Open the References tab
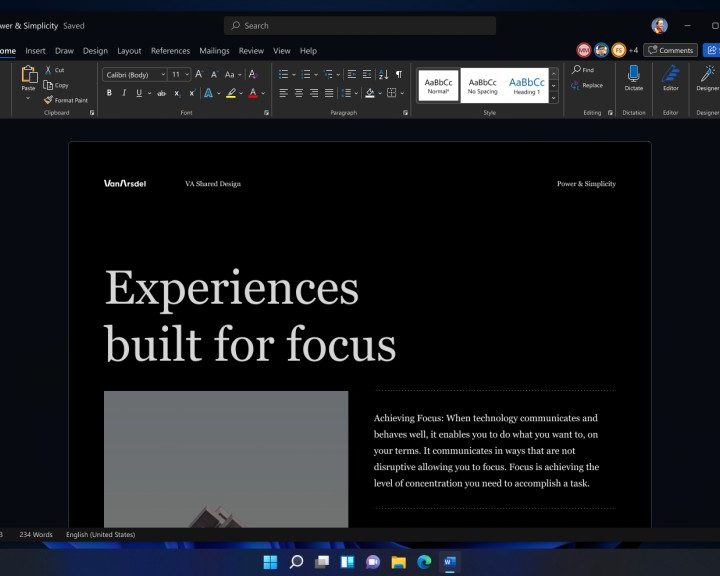Screen dimensions: 720x576 tap(170, 51)
